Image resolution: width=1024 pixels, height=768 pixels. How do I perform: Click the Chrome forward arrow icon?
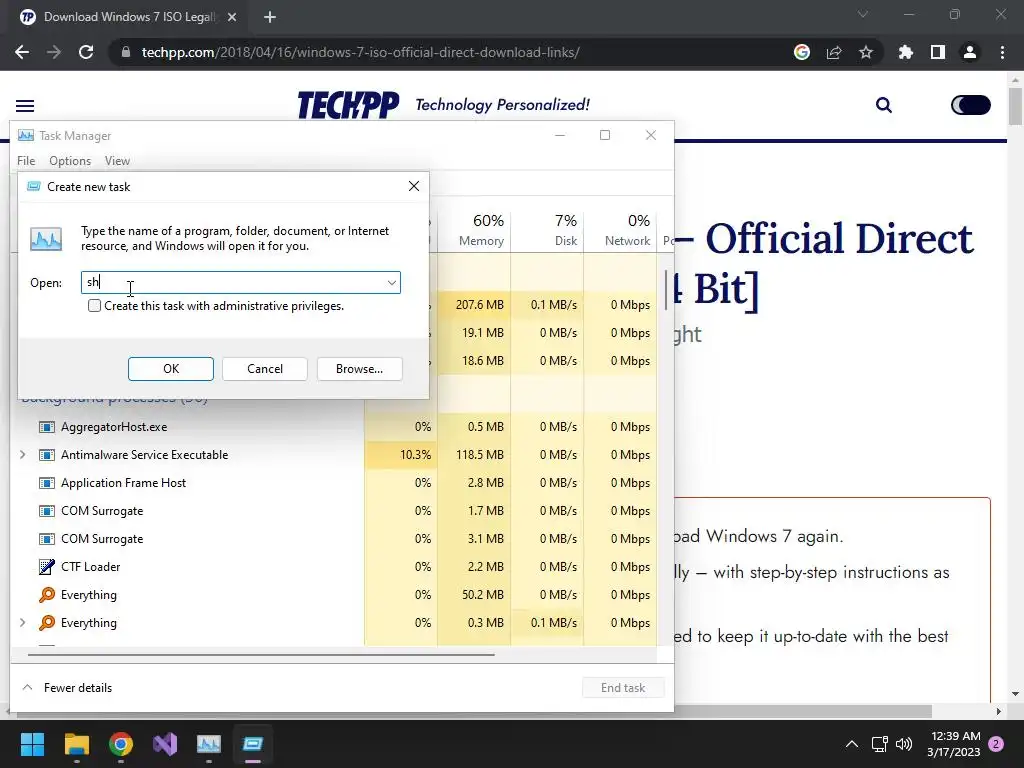(x=54, y=52)
